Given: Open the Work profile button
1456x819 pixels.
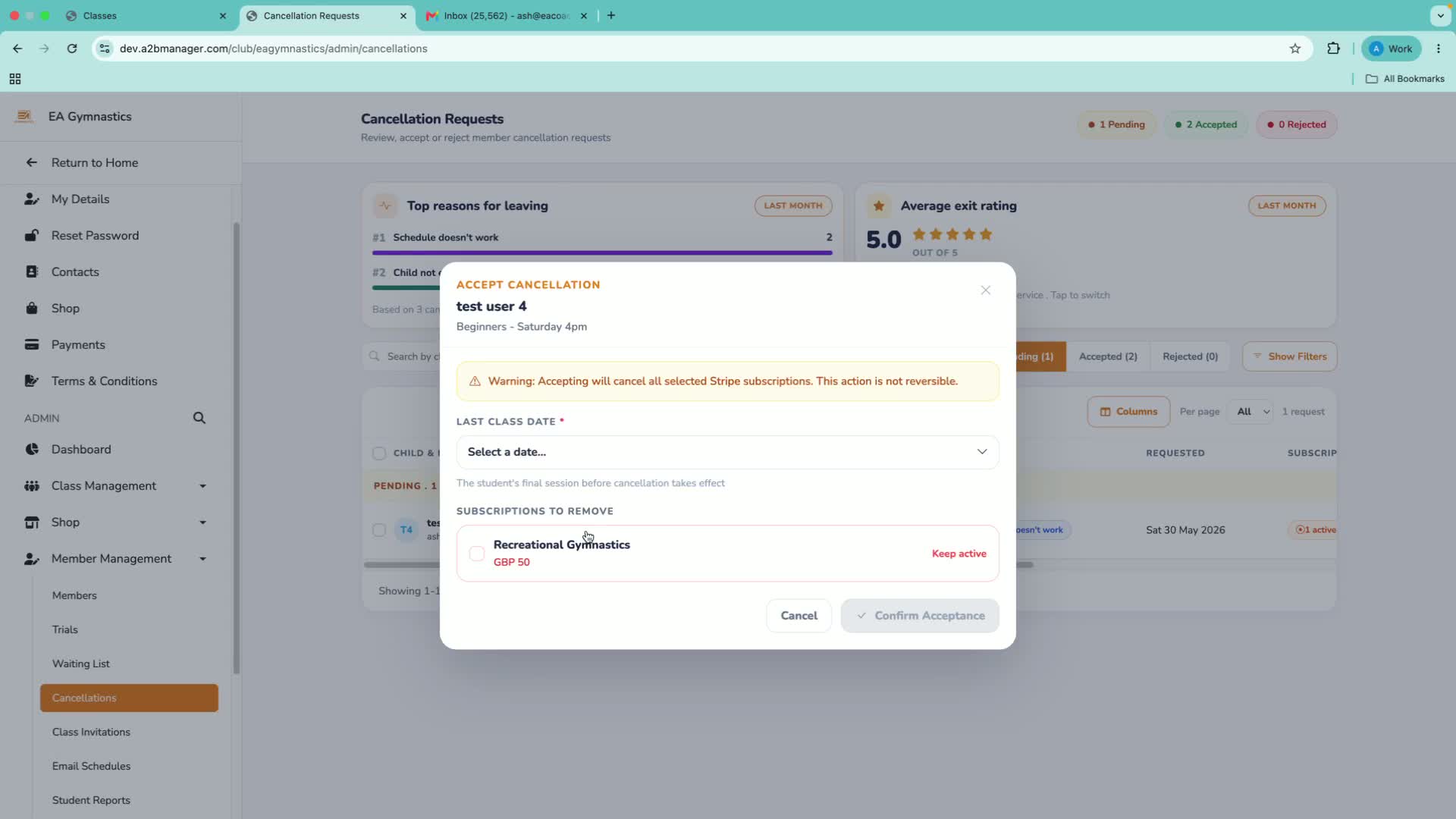Looking at the screenshot, I should 1392,49.
